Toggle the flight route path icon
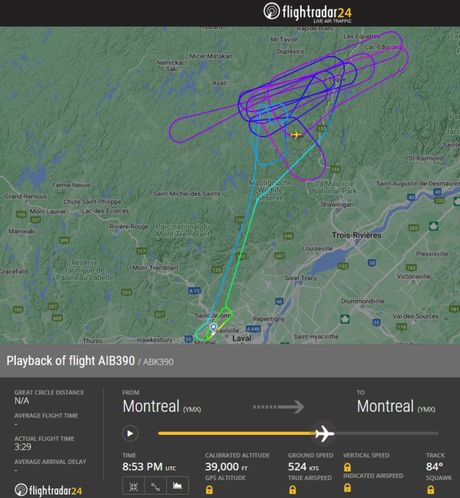 click(155, 487)
